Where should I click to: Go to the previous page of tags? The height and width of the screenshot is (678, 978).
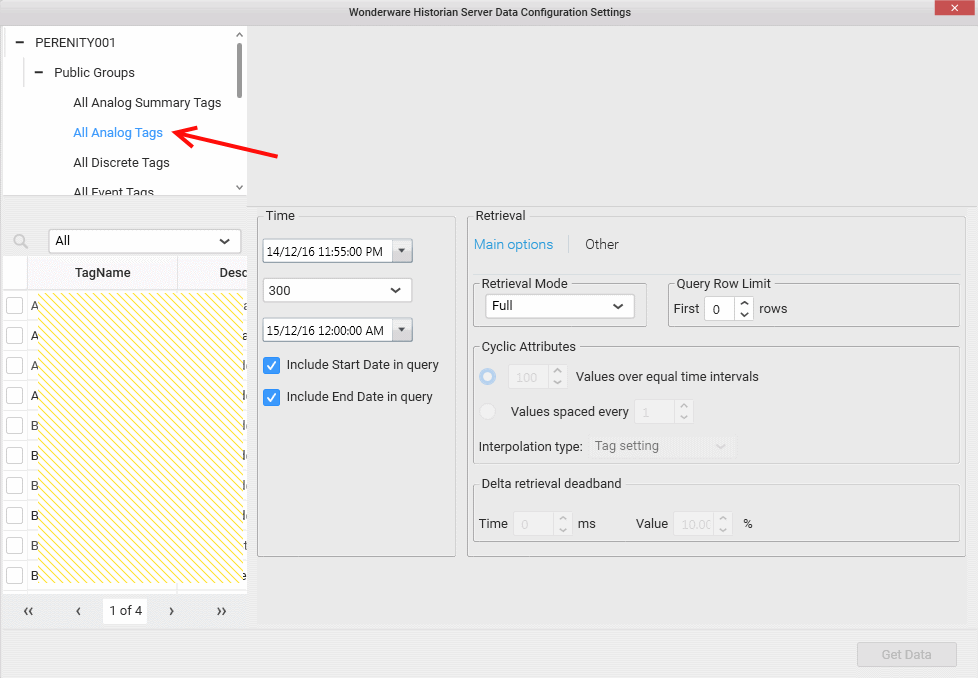[x=79, y=611]
